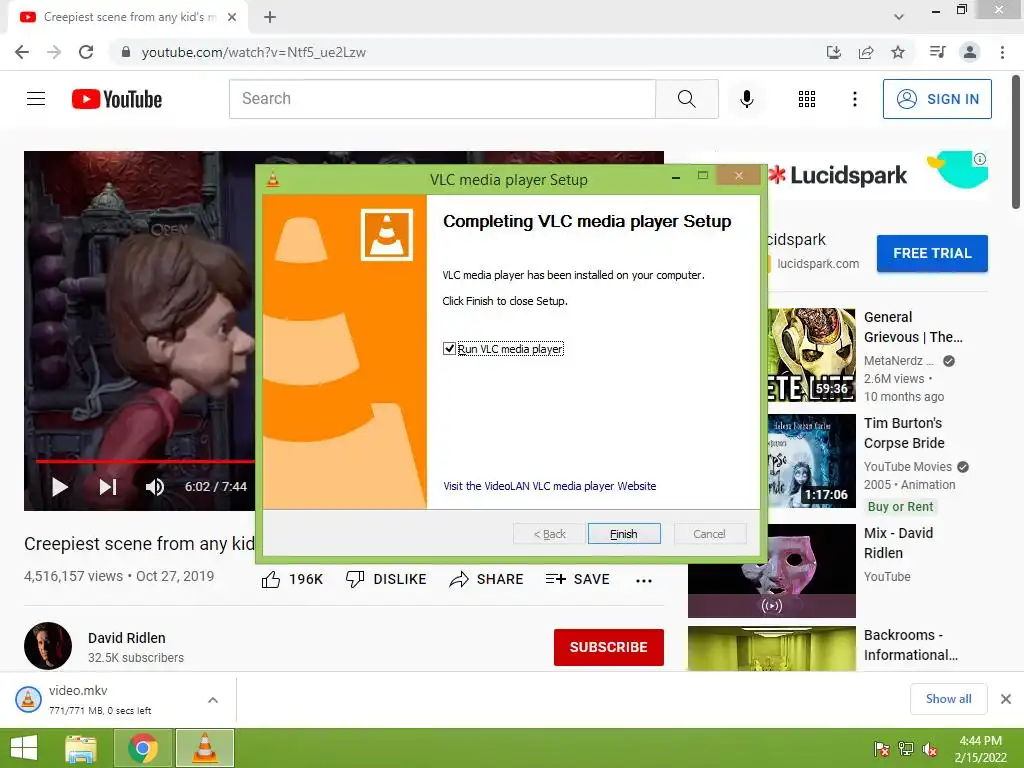Close the downloads bar
Screen dimensions: 1024x768
(1006, 699)
